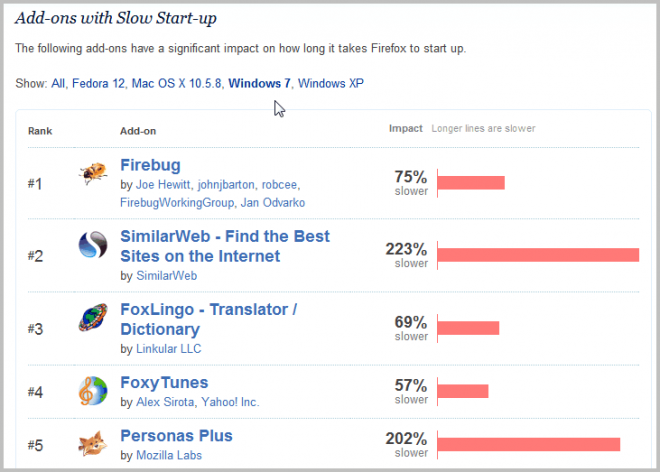Open the Firebug add-on page
660x472 pixels.
[x=150, y=165]
